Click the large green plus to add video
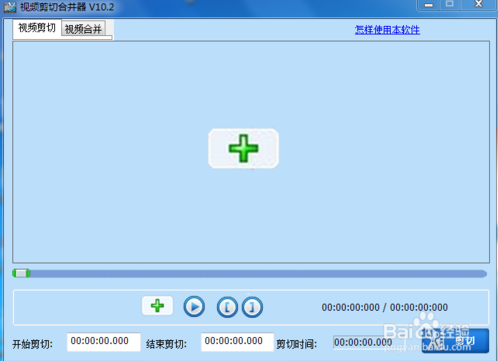This screenshot has height=361, width=498. [x=243, y=148]
